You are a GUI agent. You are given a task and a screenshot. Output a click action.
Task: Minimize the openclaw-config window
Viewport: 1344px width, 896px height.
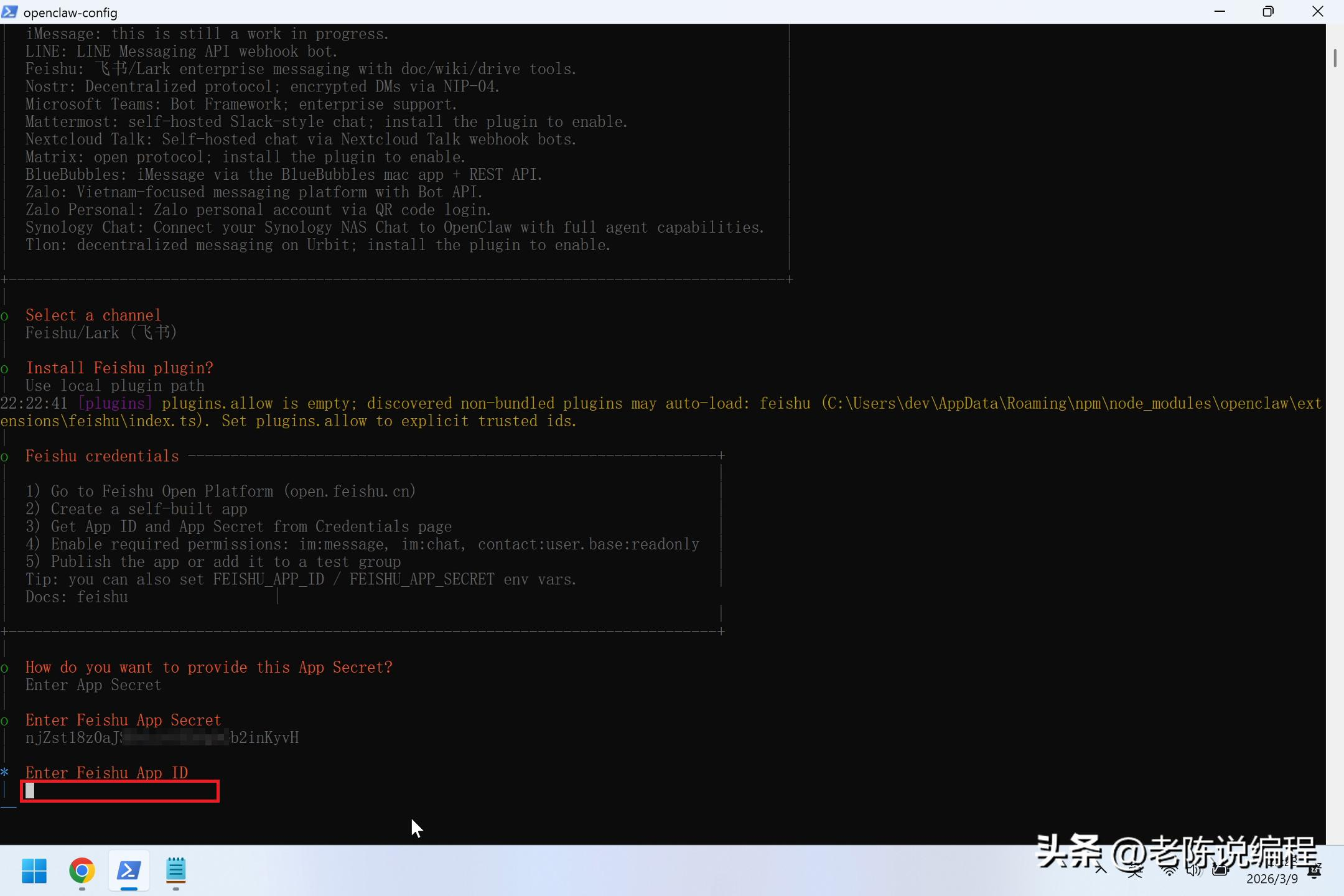(x=1219, y=12)
